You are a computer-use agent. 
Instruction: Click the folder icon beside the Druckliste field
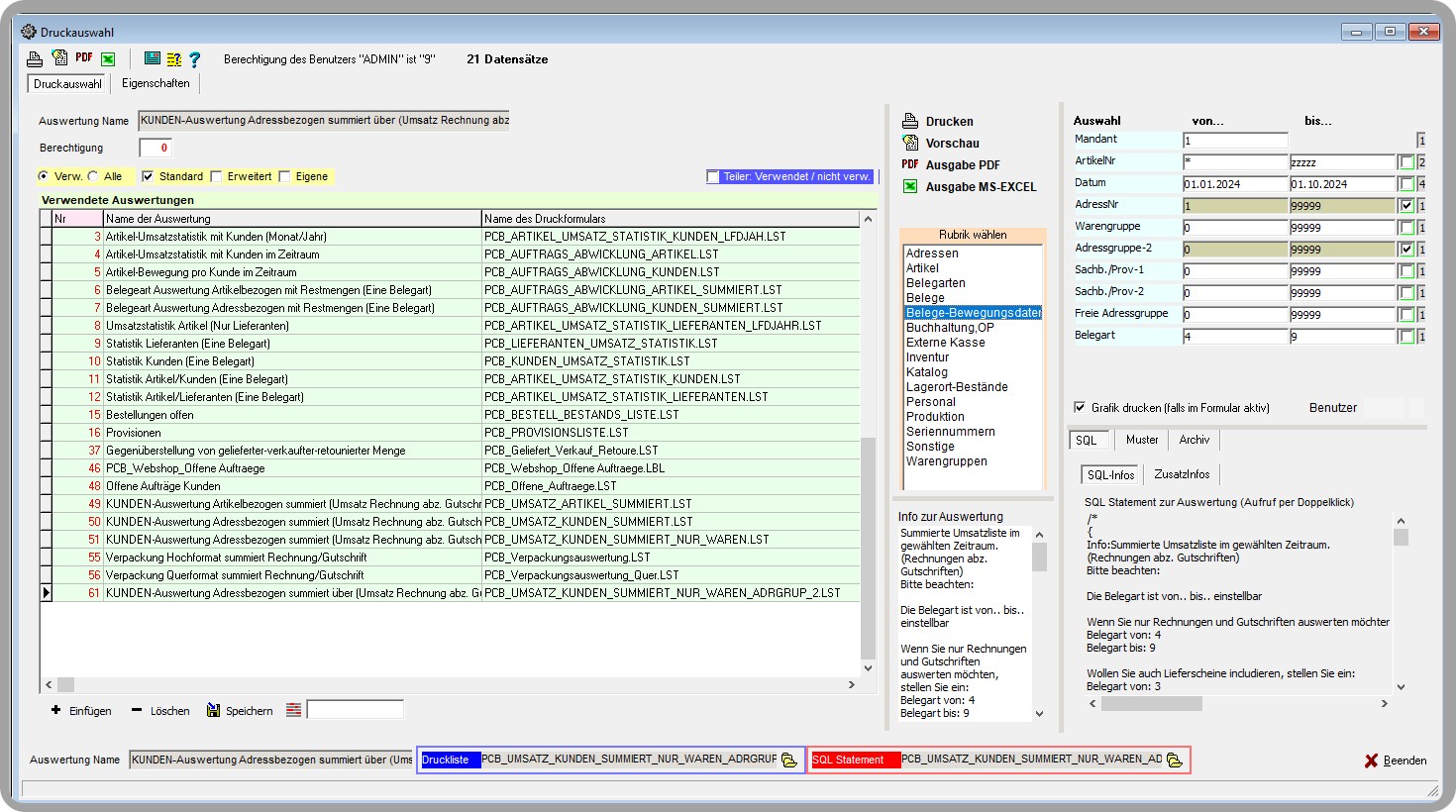pyautogui.click(x=789, y=761)
